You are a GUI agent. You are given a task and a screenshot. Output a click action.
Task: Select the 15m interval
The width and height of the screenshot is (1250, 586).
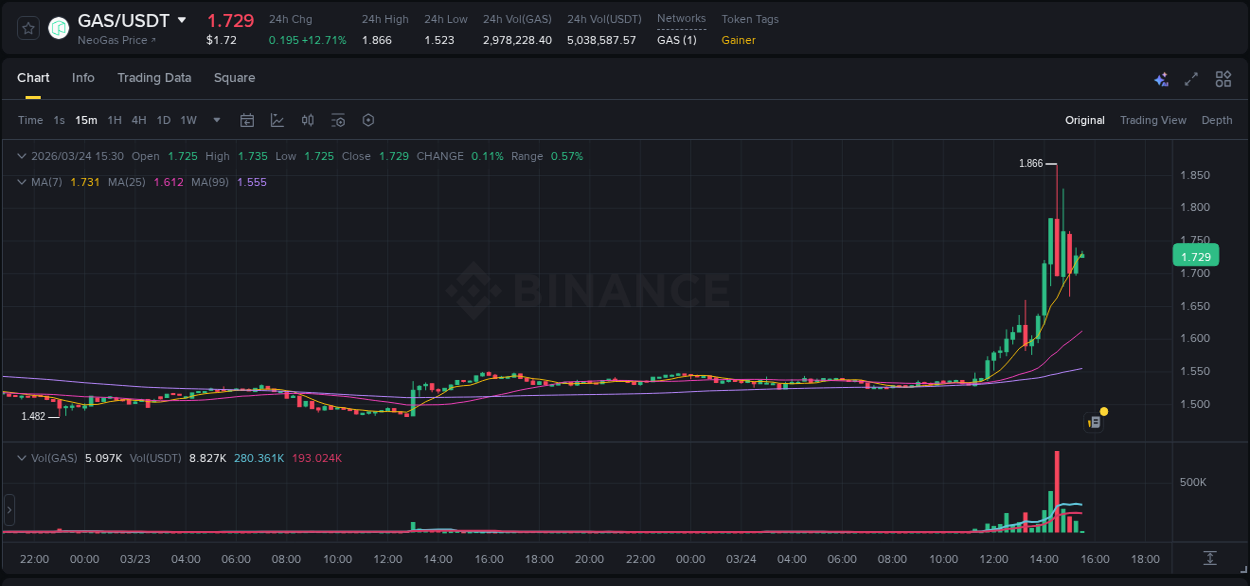tap(86, 120)
